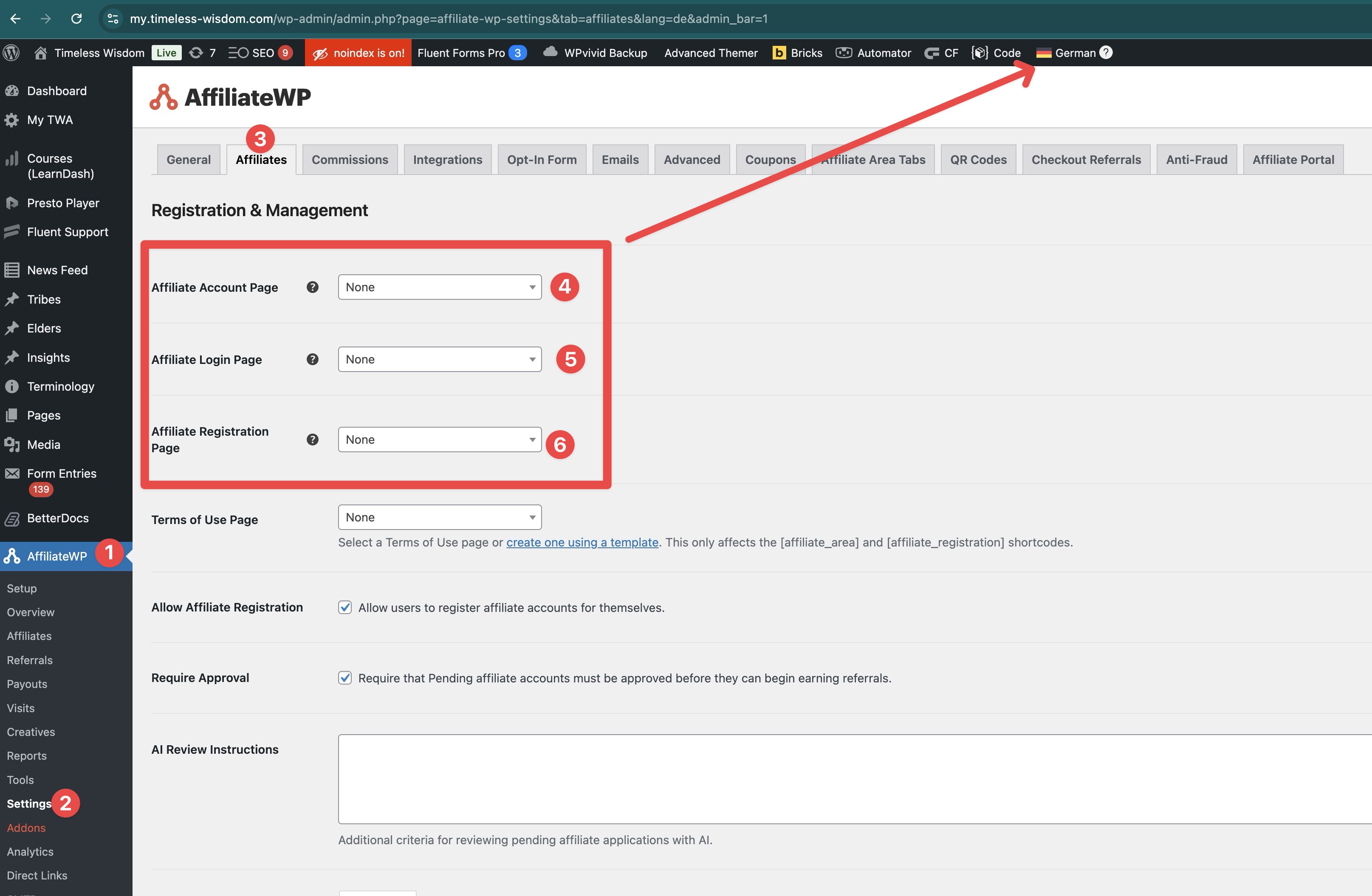1372x896 pixels.
Task: Open Terms of Use Page dropdown
Action: coord(440,518)
